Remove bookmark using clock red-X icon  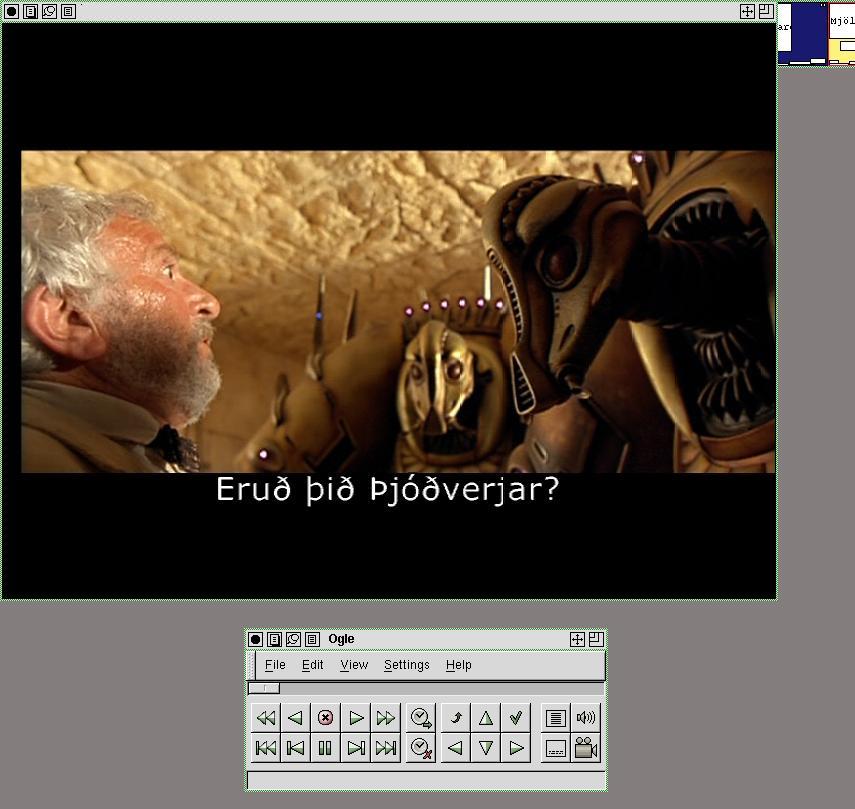[x=421, y=748]
